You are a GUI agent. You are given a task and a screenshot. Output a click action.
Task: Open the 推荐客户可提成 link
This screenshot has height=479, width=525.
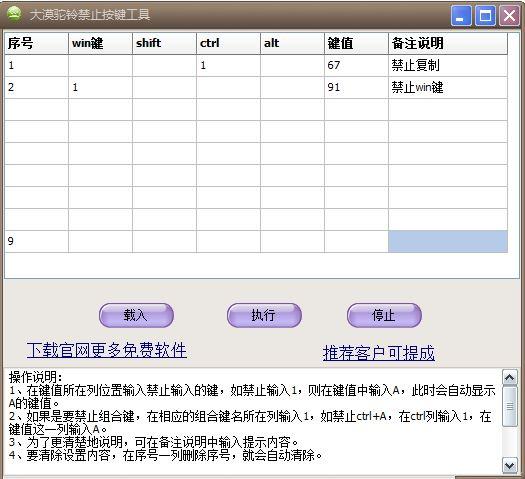point(379,353)
